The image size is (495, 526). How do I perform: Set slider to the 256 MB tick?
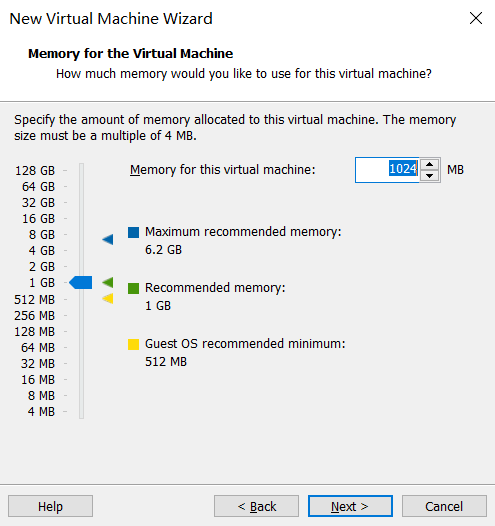coord(81,316)
